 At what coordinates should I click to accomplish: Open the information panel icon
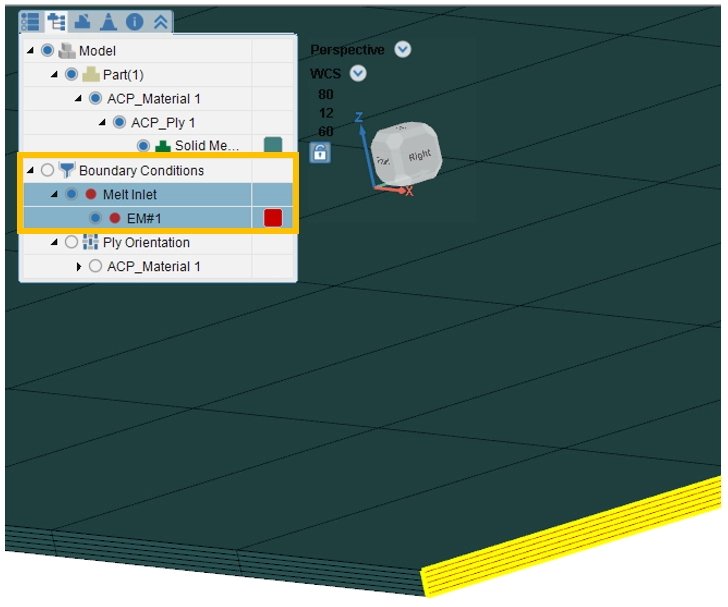pos(133,21)
